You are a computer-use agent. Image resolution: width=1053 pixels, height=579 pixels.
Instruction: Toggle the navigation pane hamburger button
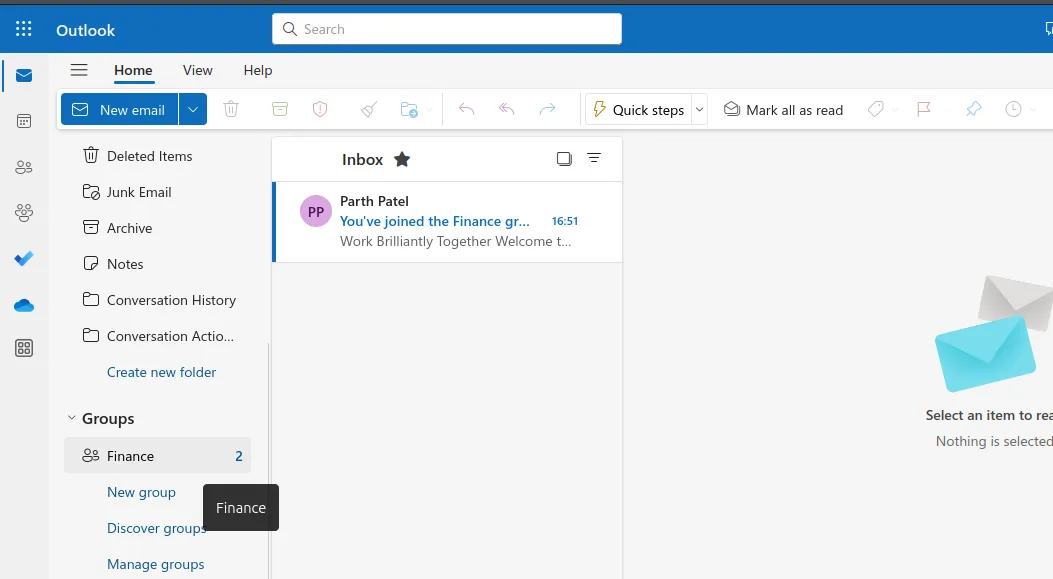coord(79,70)
